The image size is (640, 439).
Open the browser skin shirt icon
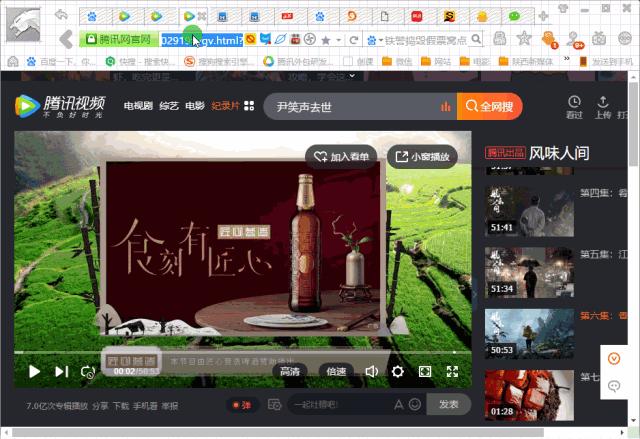[563, 8]
